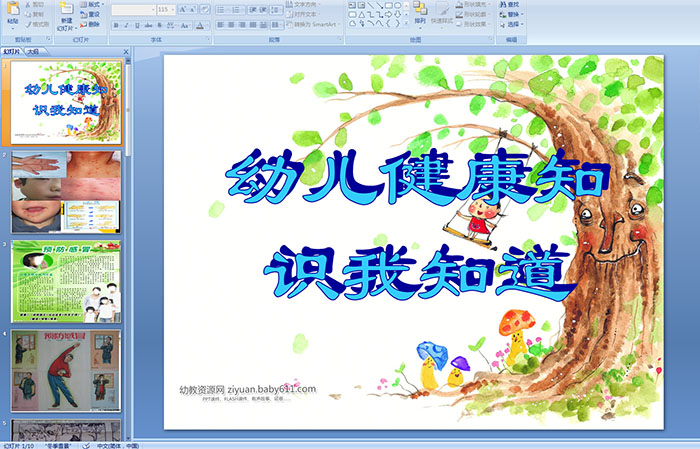Toggle Italic formatting
Screen dimensions: 700x449
(126, 25)
